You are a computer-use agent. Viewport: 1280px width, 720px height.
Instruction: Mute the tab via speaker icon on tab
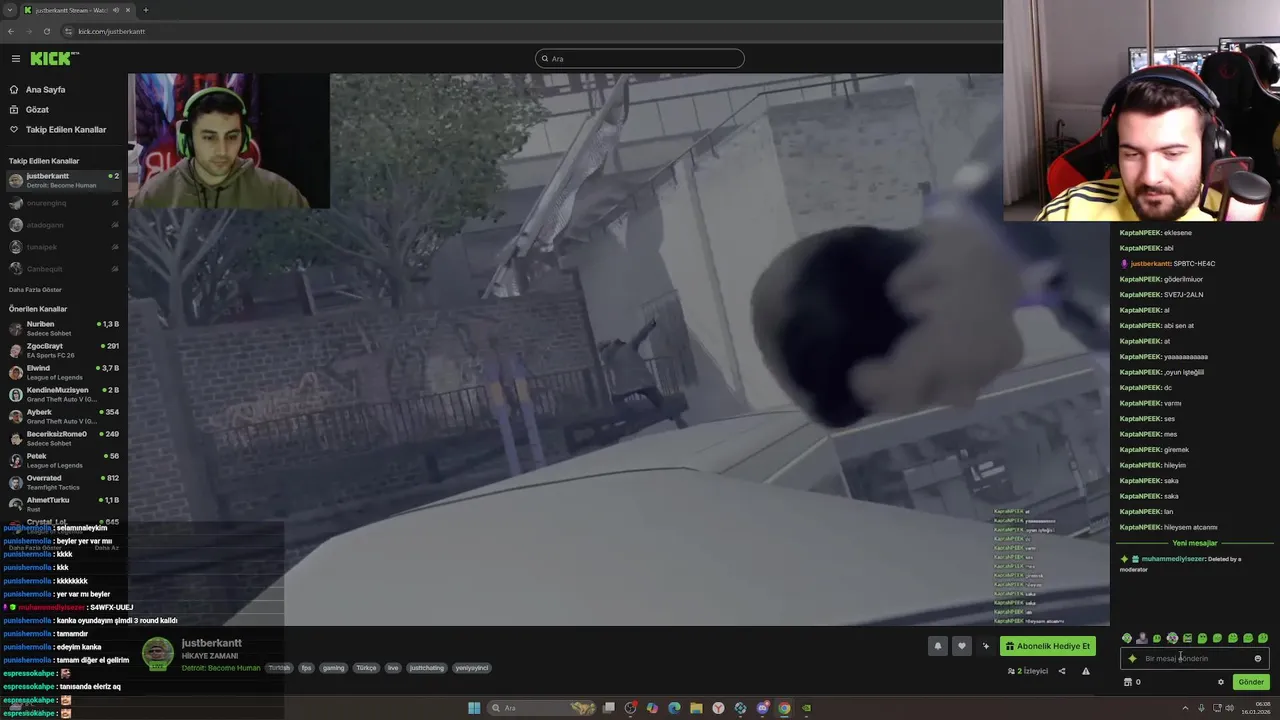click(116, 10)
